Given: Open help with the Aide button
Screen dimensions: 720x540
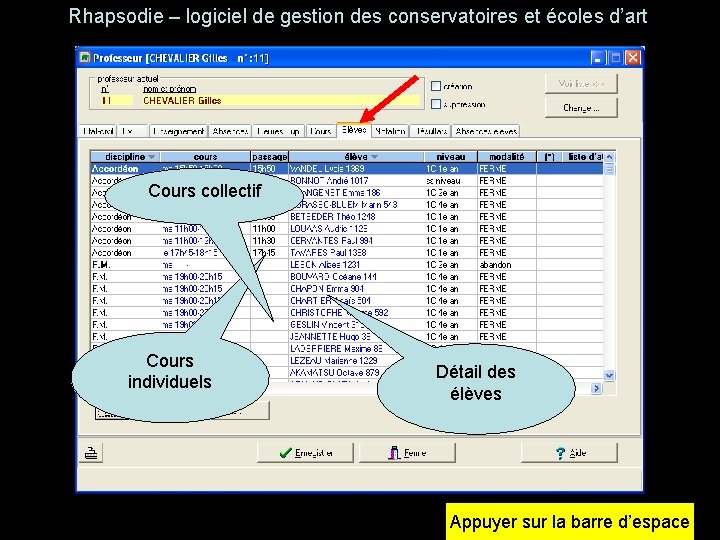Looking at the screenshot, I should point(569,453).
